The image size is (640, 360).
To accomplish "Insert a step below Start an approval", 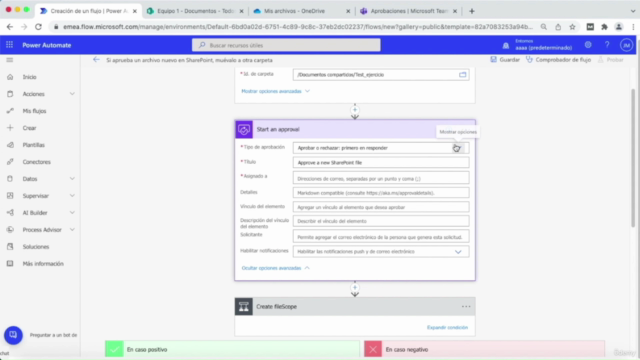I will [355, 287].
